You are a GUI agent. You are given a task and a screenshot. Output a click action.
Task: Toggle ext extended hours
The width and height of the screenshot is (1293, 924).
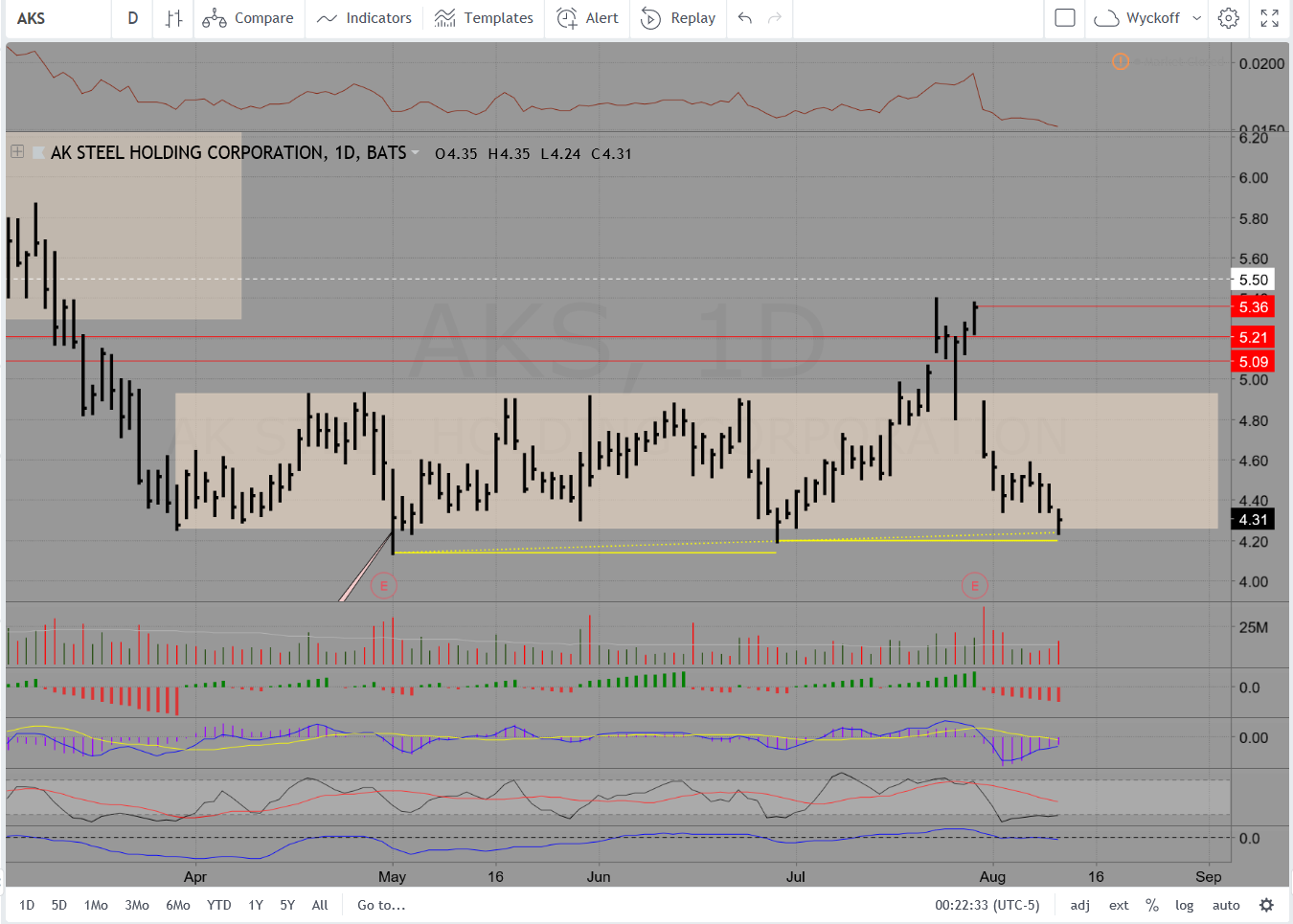[x=1119, y=905]
